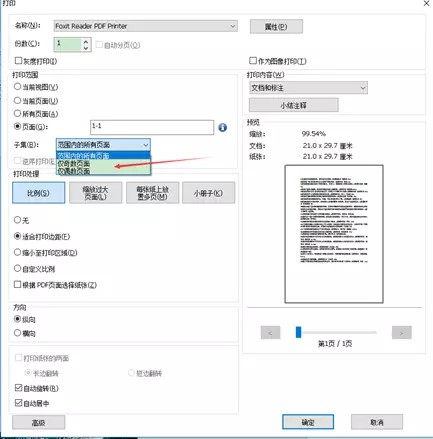Confirm printing with OK (确定) button

(x=308, y=422)
